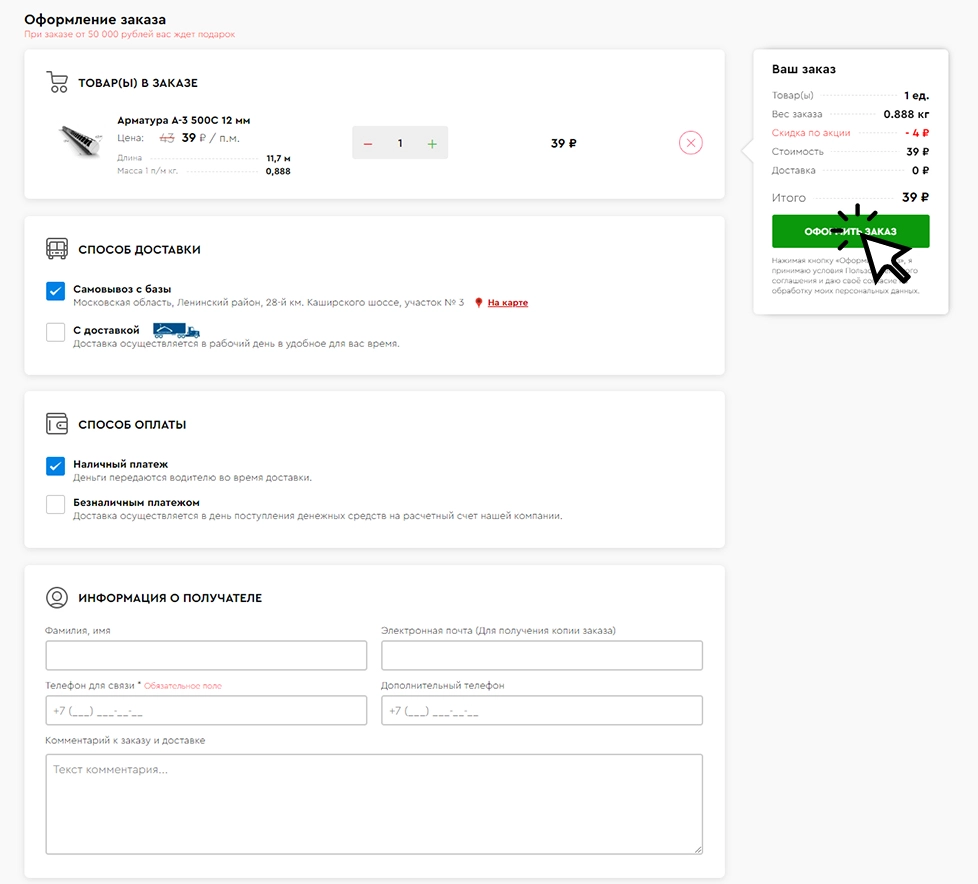This screenshot has width=978, height=884.
Task: Focus the Фамилия, имя input field
Action: (x=206, y=655)
